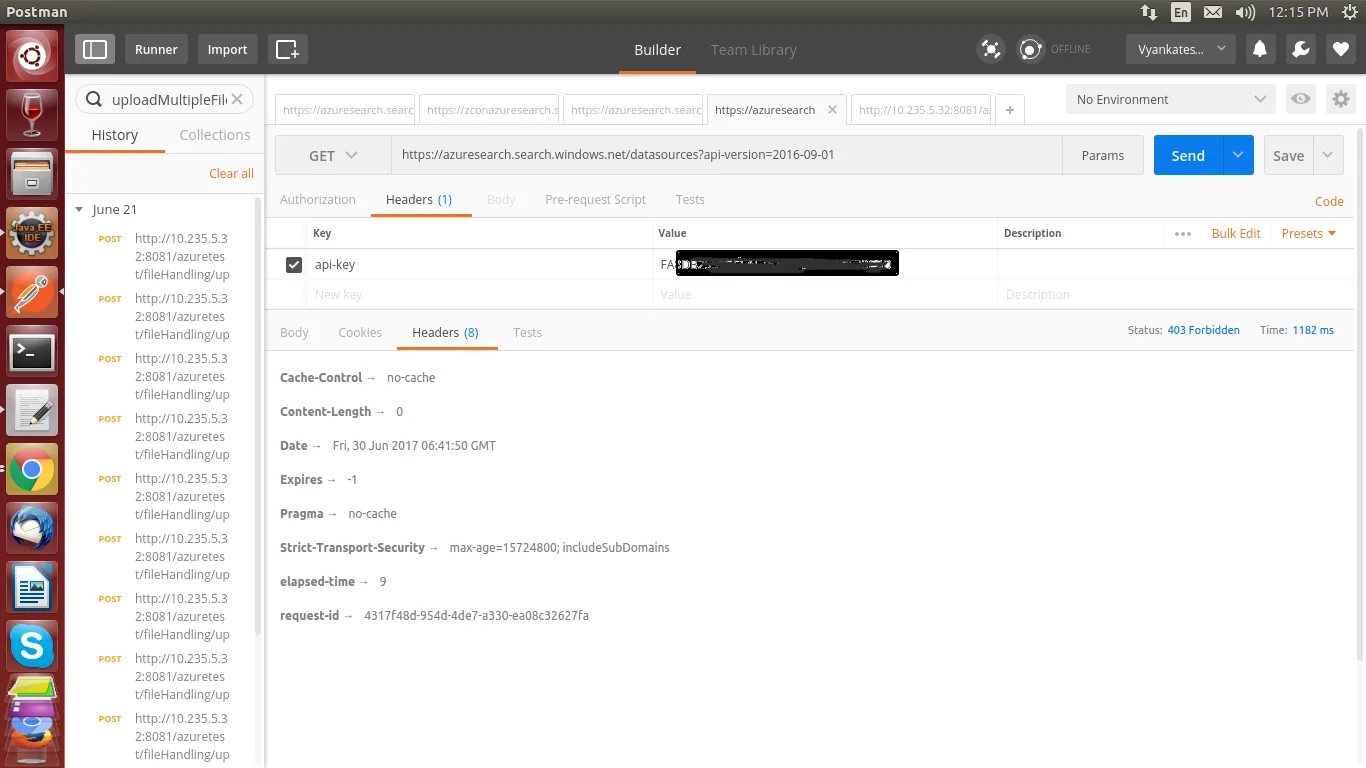The height and width of the screenshot is (768, 1366).
Task: Open the three-dots menu in the headers table
Action: [1183, 233]
